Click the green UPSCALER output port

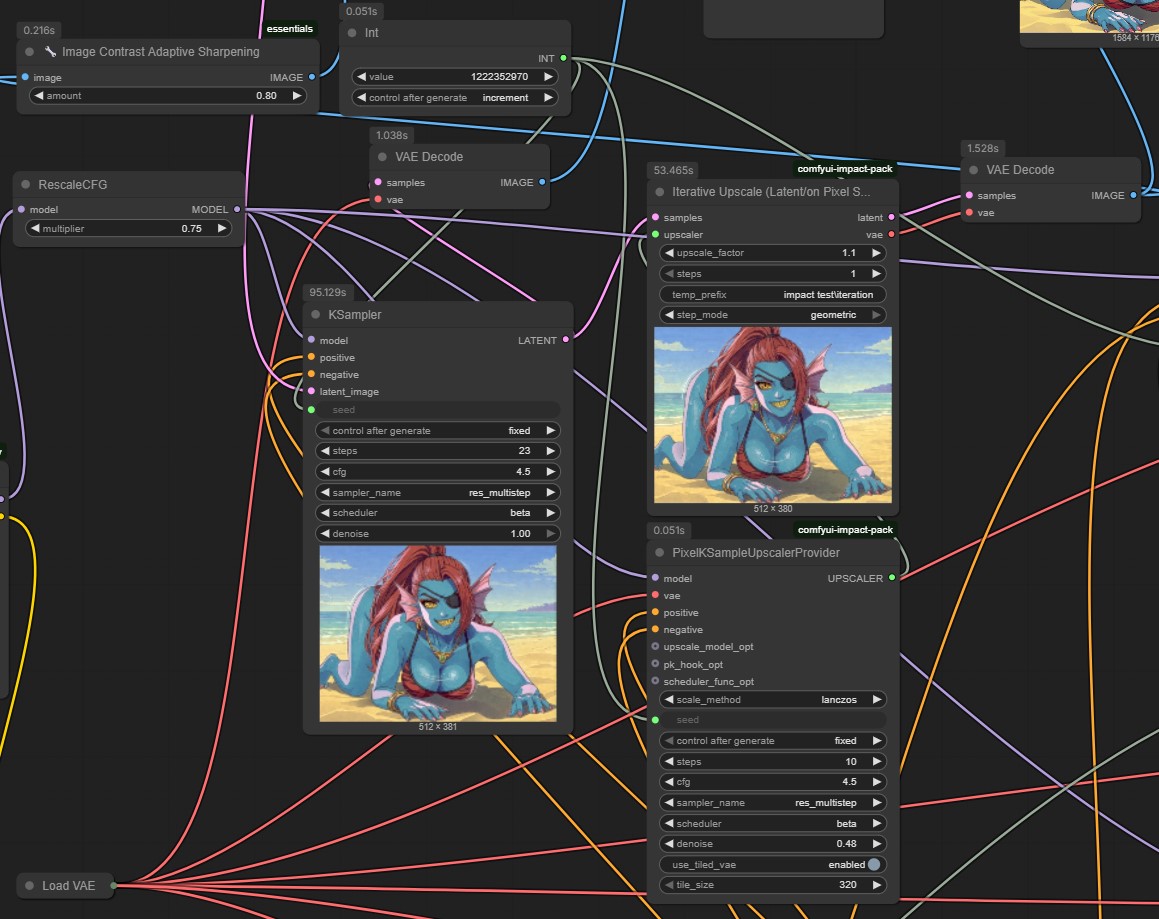(x=892, y=578)
